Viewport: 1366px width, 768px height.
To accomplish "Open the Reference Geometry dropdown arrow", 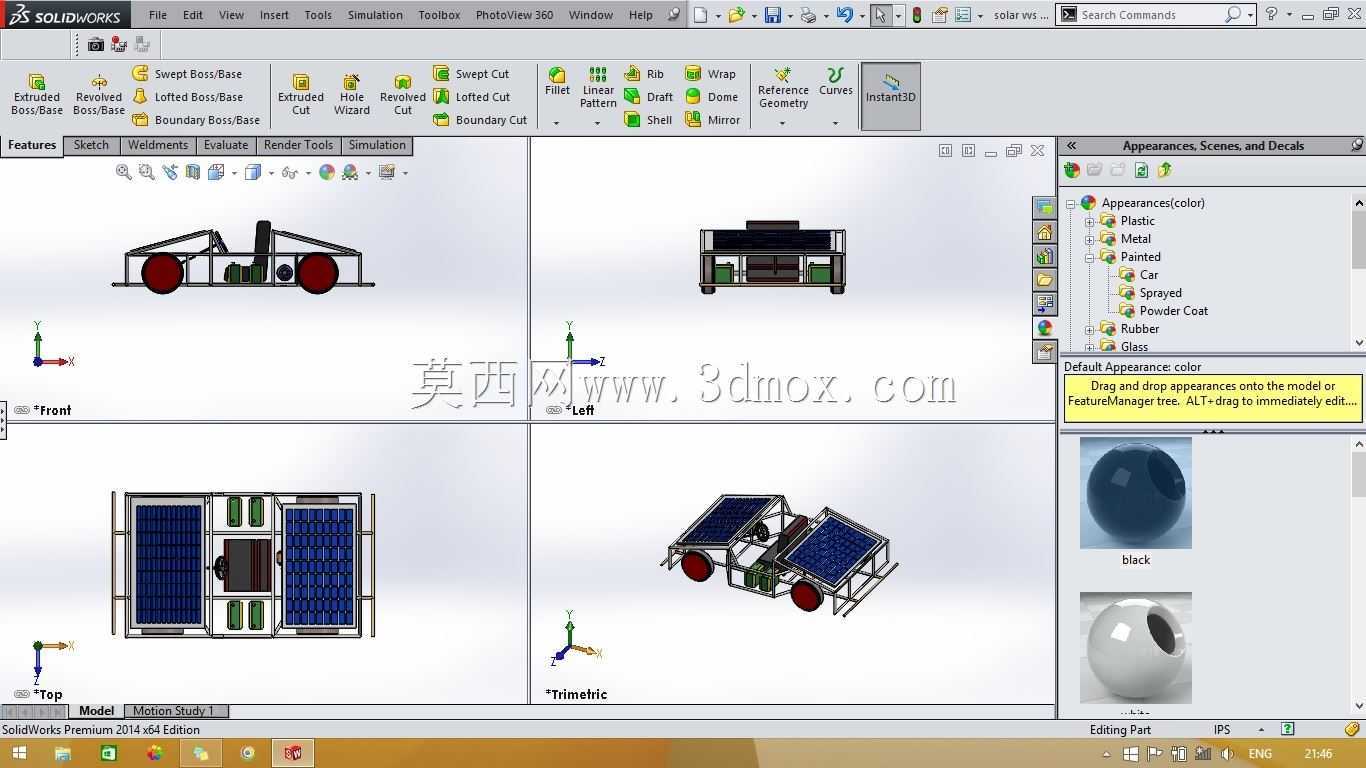I will pyautogui.click(x=782, y=123).
